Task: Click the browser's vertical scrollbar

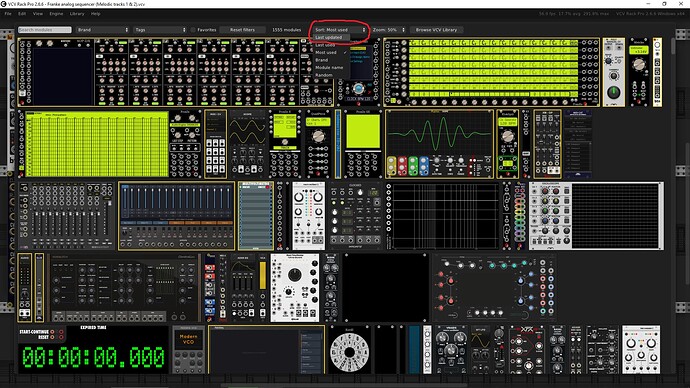Action: coord(673,47)
